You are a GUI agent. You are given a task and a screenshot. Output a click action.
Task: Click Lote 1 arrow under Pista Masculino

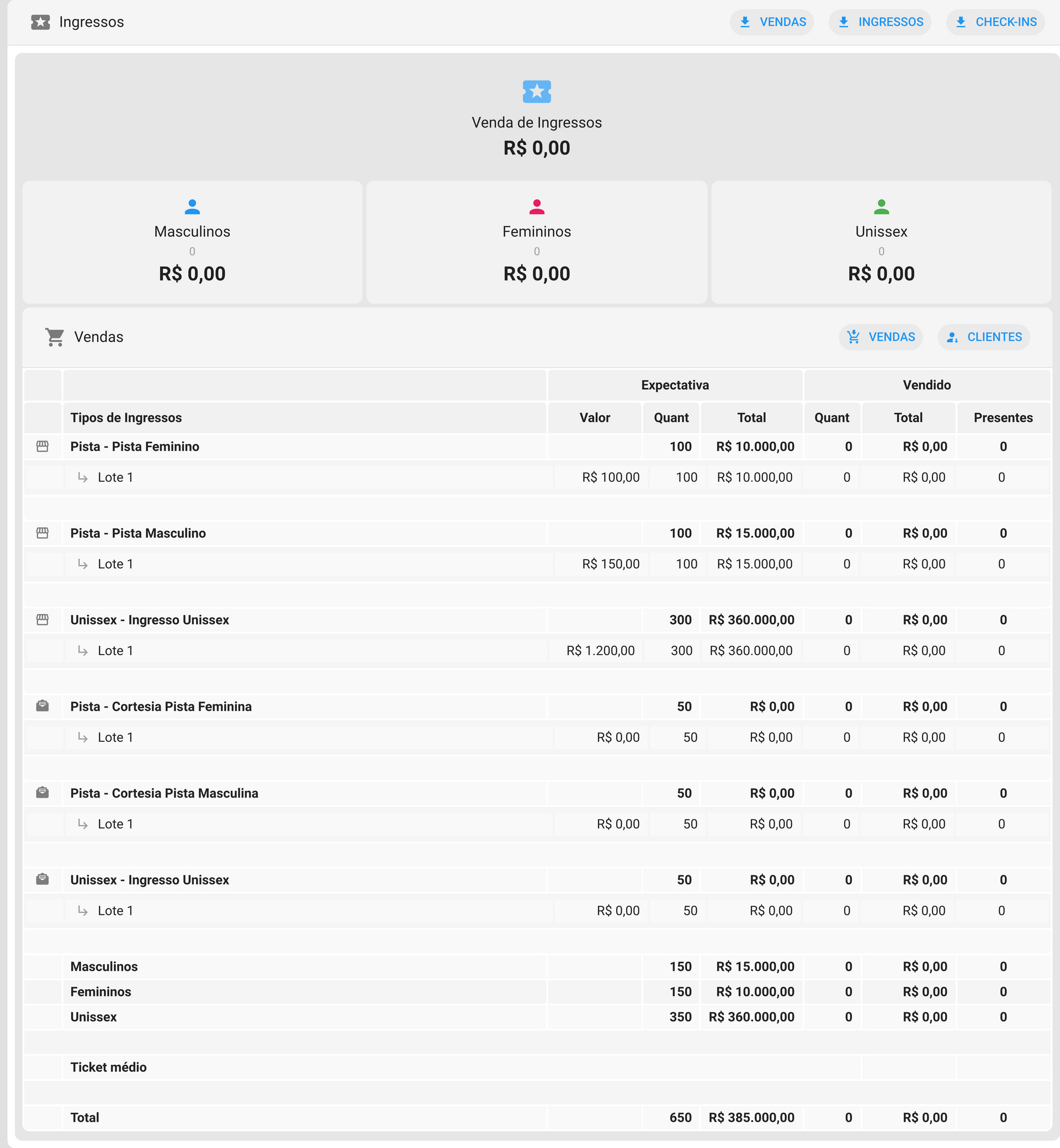(x=83, y=564)
